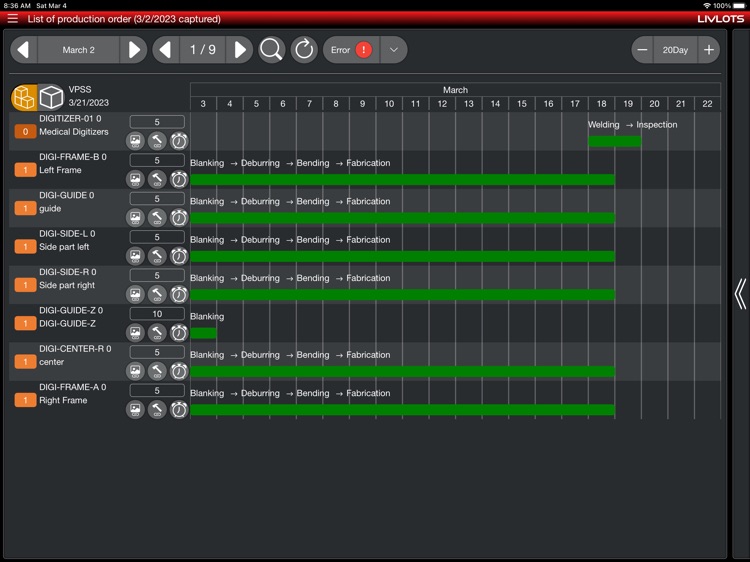Select the 20Day range label
The image size is (750, 562).
point(675,50)
